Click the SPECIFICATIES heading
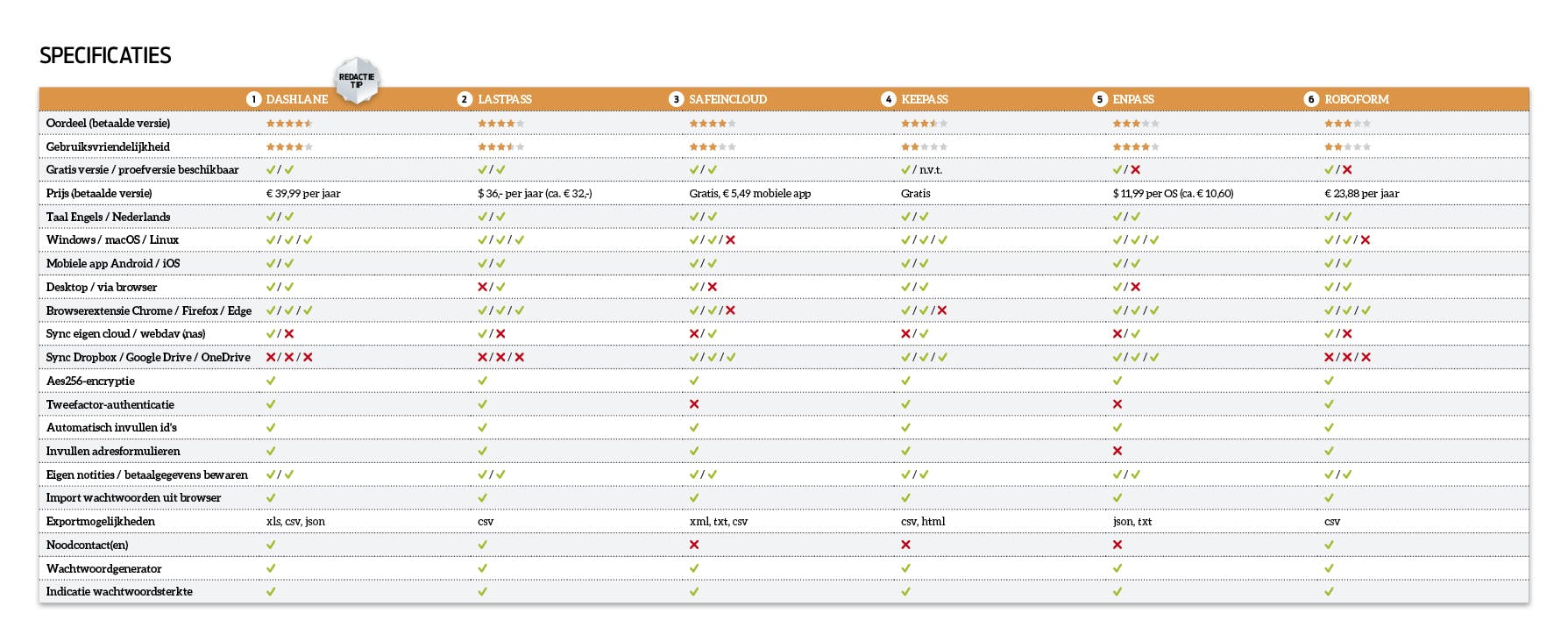 pyautogui.click(x=105, y=56)
